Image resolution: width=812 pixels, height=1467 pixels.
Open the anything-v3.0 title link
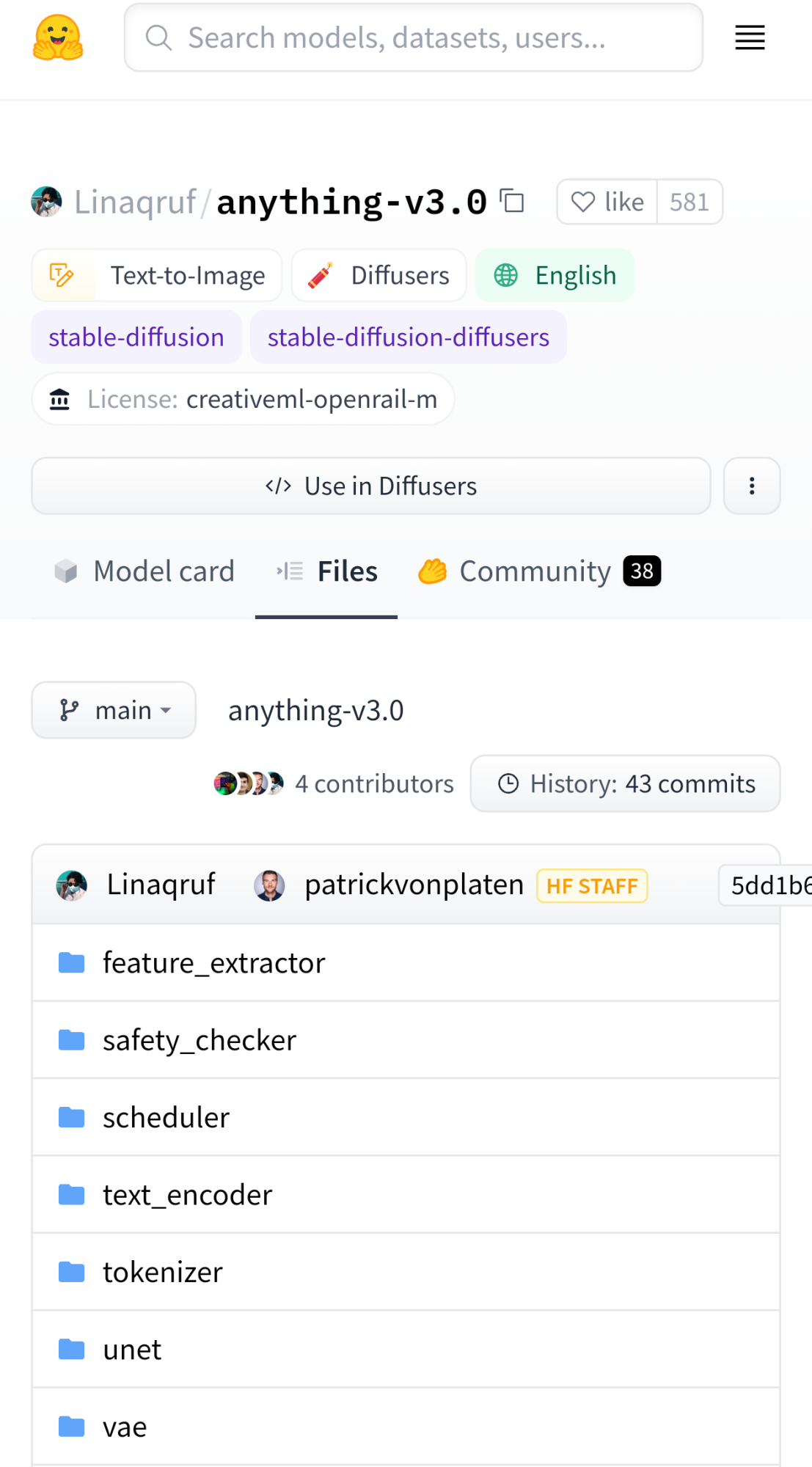click(x=352, y=202)
